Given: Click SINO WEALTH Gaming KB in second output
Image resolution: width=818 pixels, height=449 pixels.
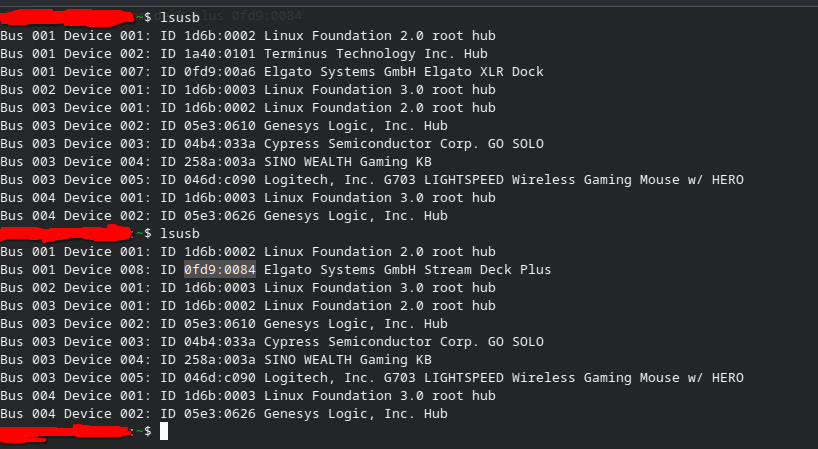Looking at the screenshot, I should click(347, 360).
